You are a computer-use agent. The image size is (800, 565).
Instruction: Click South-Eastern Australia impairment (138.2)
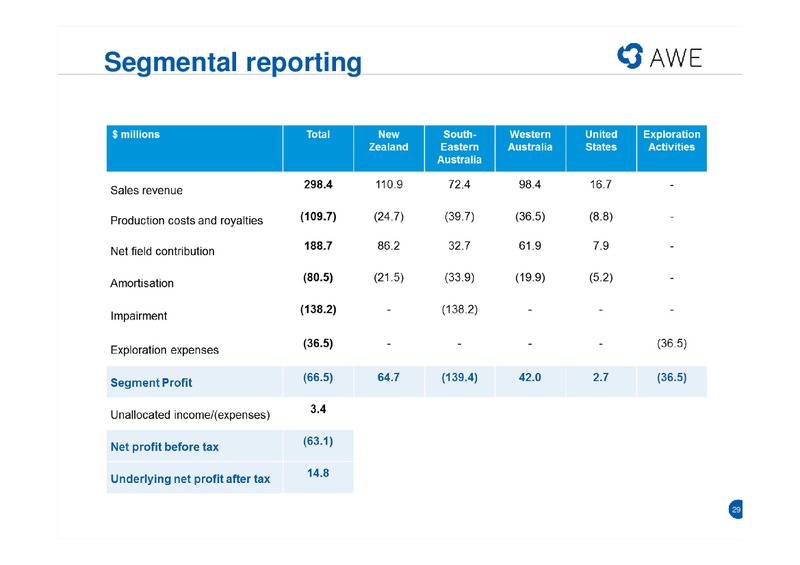pos(459,309)
